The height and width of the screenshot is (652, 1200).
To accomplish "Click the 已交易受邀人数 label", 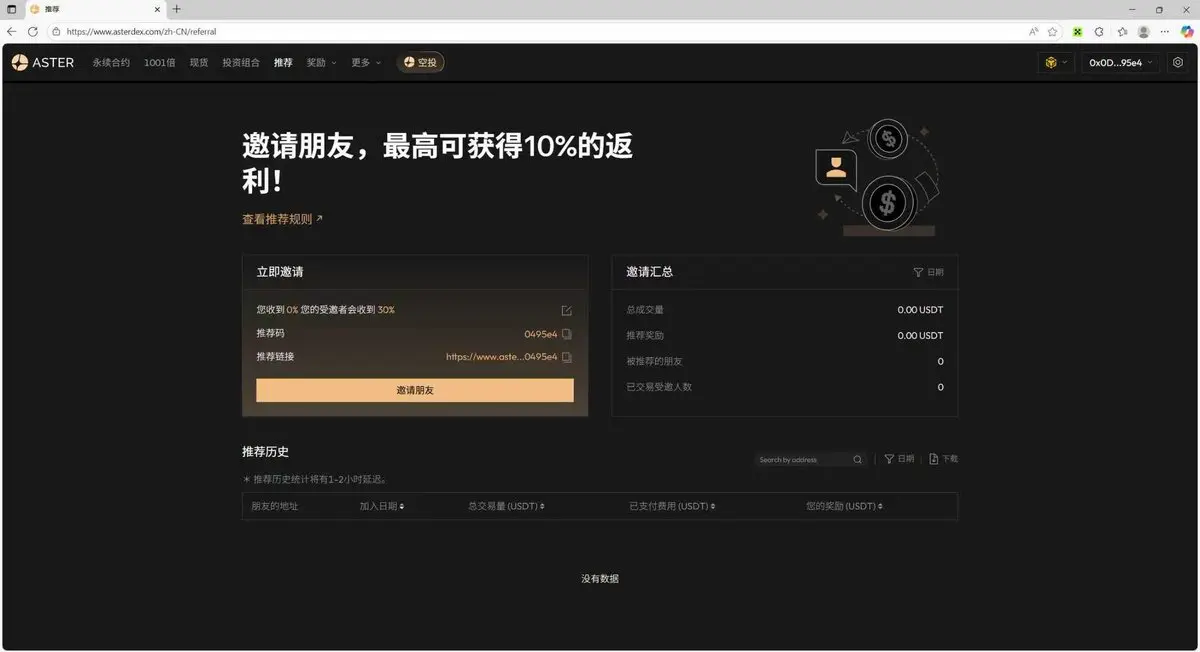I will [x=659, y=387].
